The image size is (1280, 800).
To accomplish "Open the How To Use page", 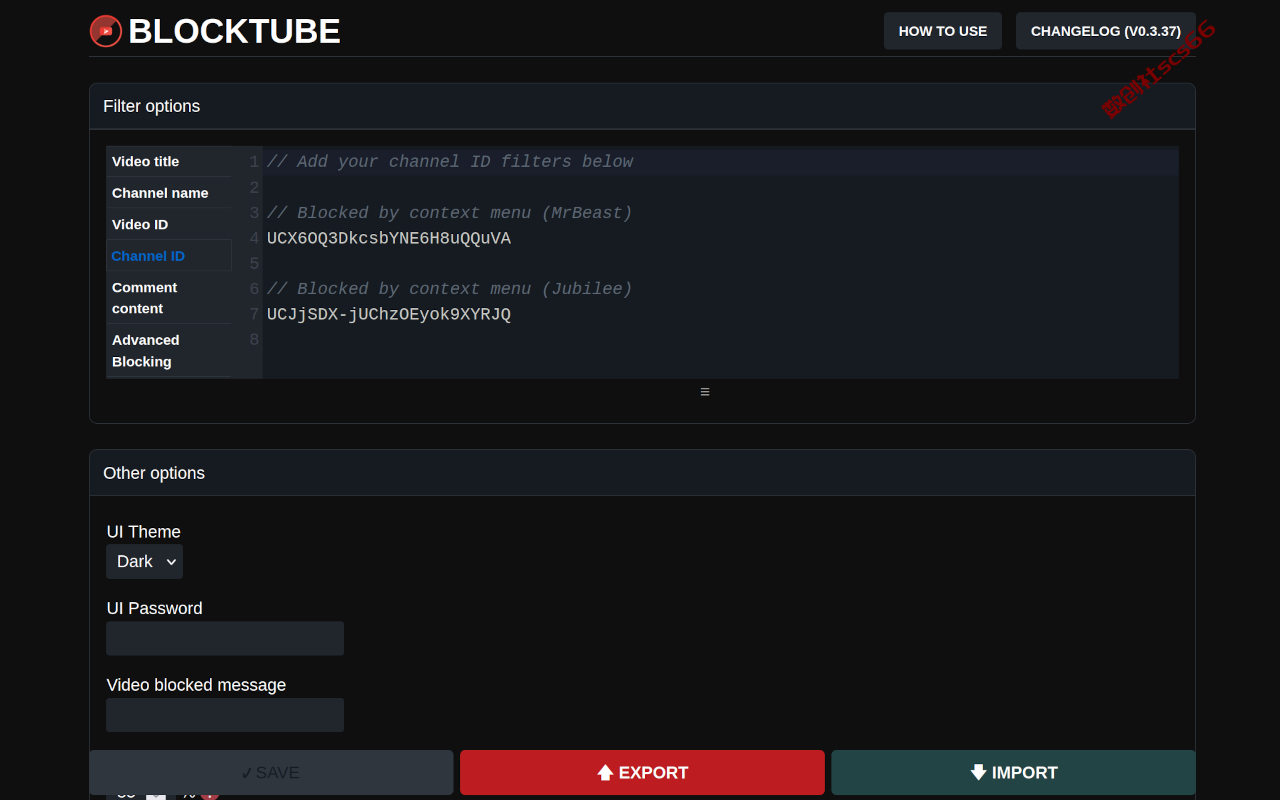I will pos(943,31).
